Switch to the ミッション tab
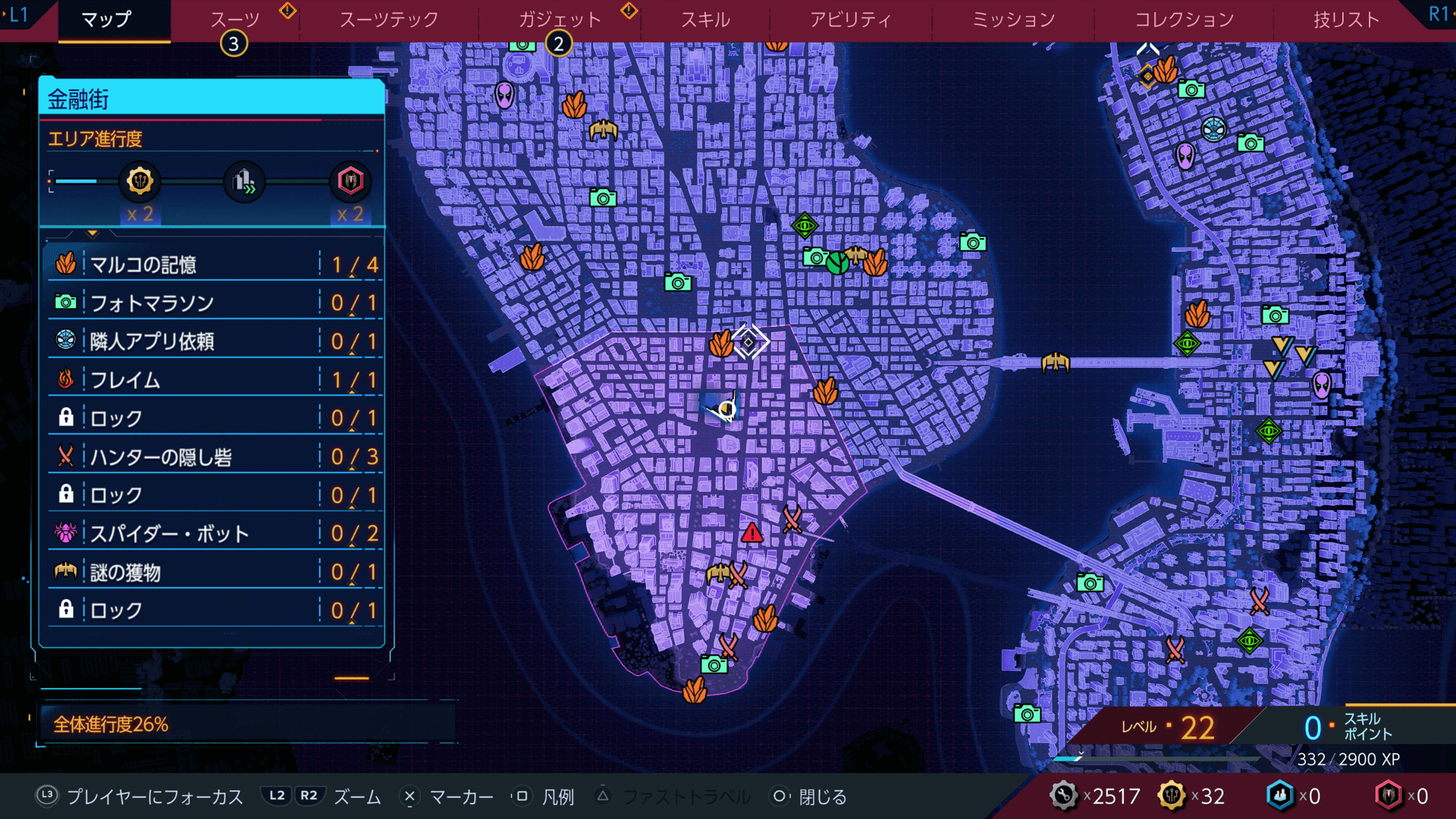1456x819 pixels. [x=1013, y=20]
